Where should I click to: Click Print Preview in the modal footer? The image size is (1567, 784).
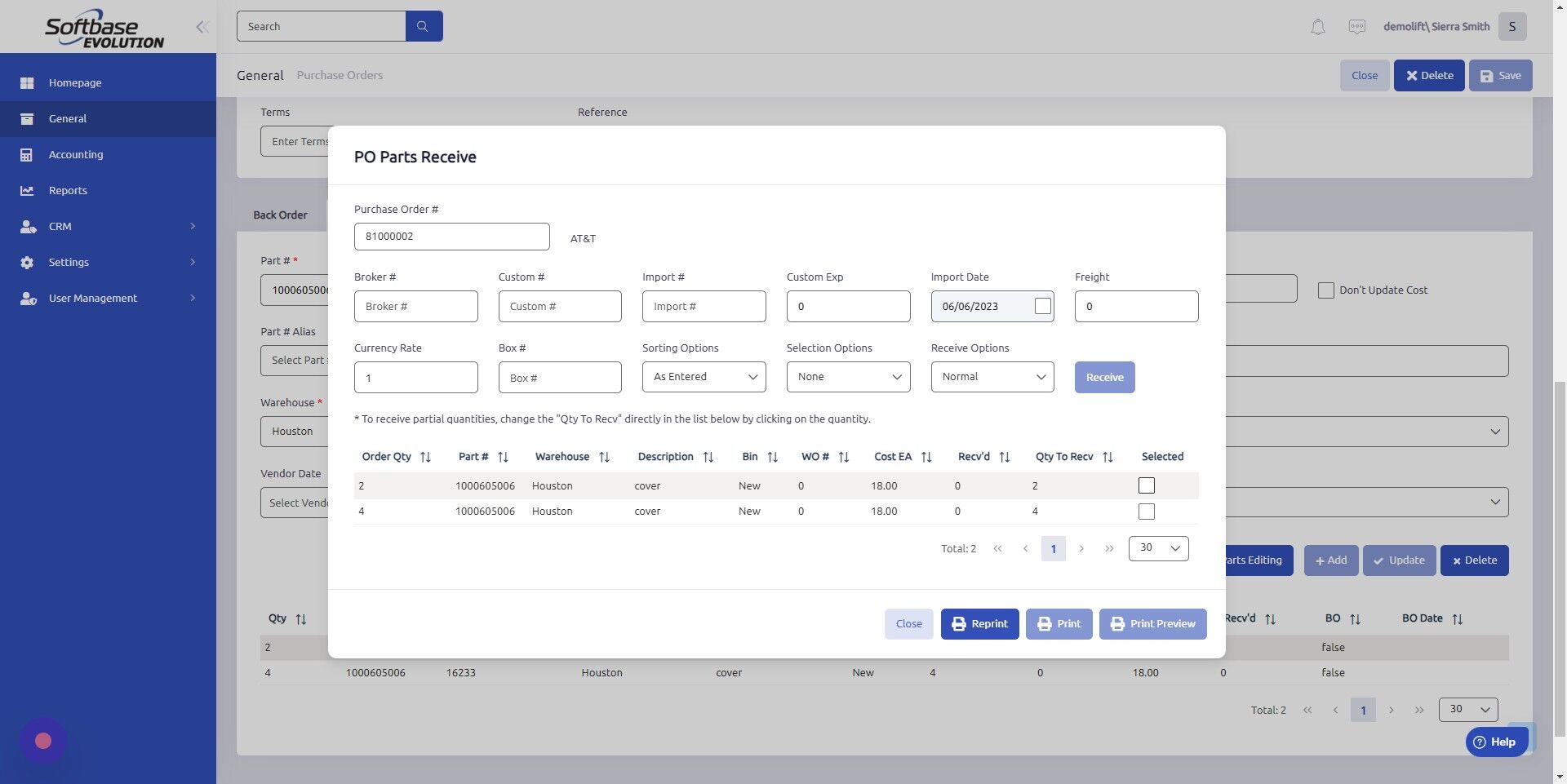point(1152,623)
